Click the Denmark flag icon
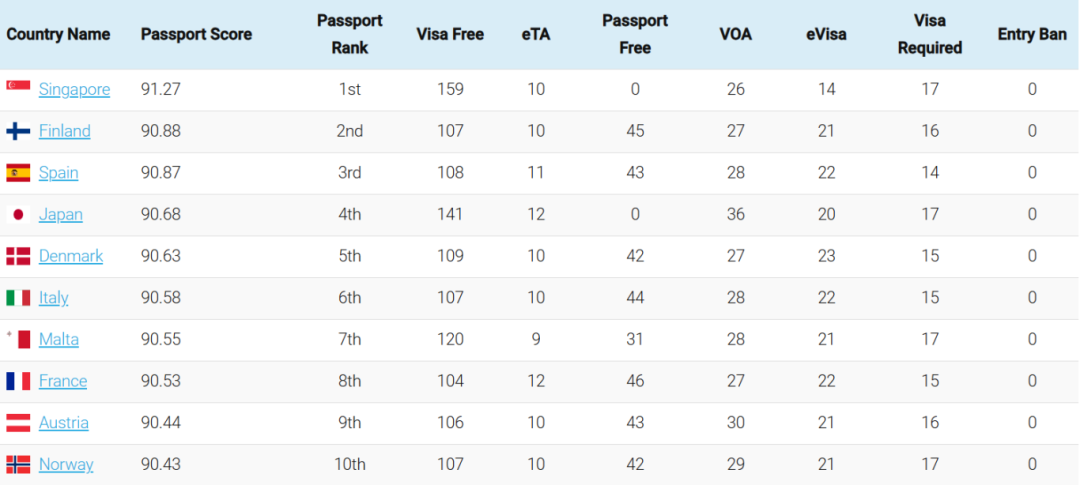Screen dimensions: 1080x485 click(18, 256)
